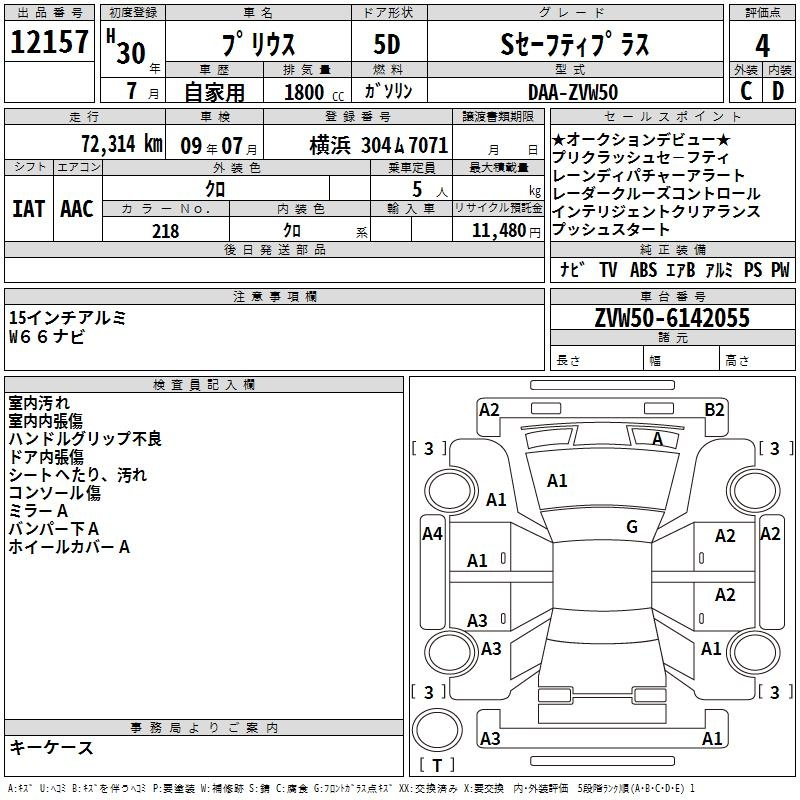The width and height of the screenshot is (800, 800).
Task: Click the inspection expiry 09年07月
Action: 219,146
